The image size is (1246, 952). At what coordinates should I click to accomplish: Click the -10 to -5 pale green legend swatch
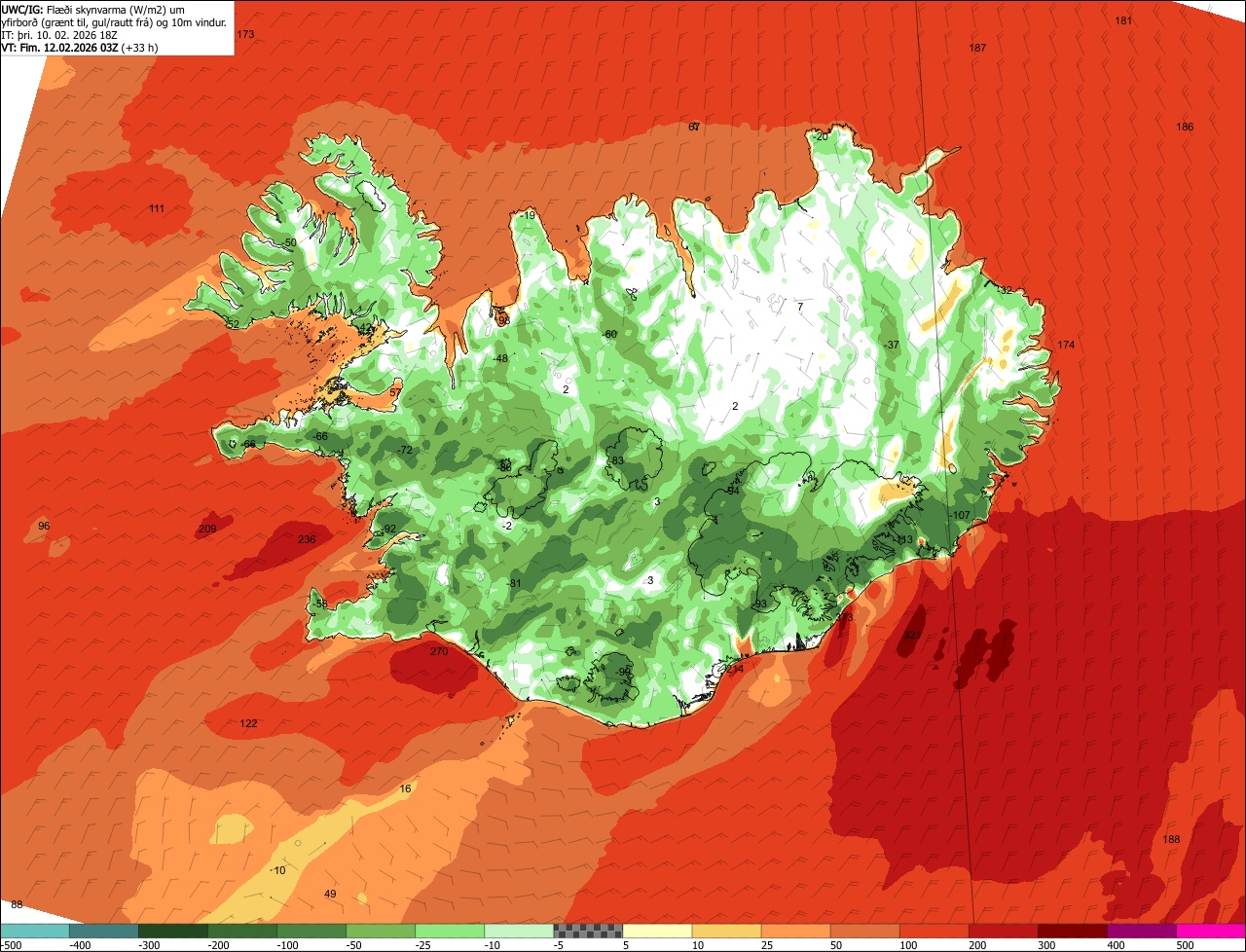click(x=518, y=931)
